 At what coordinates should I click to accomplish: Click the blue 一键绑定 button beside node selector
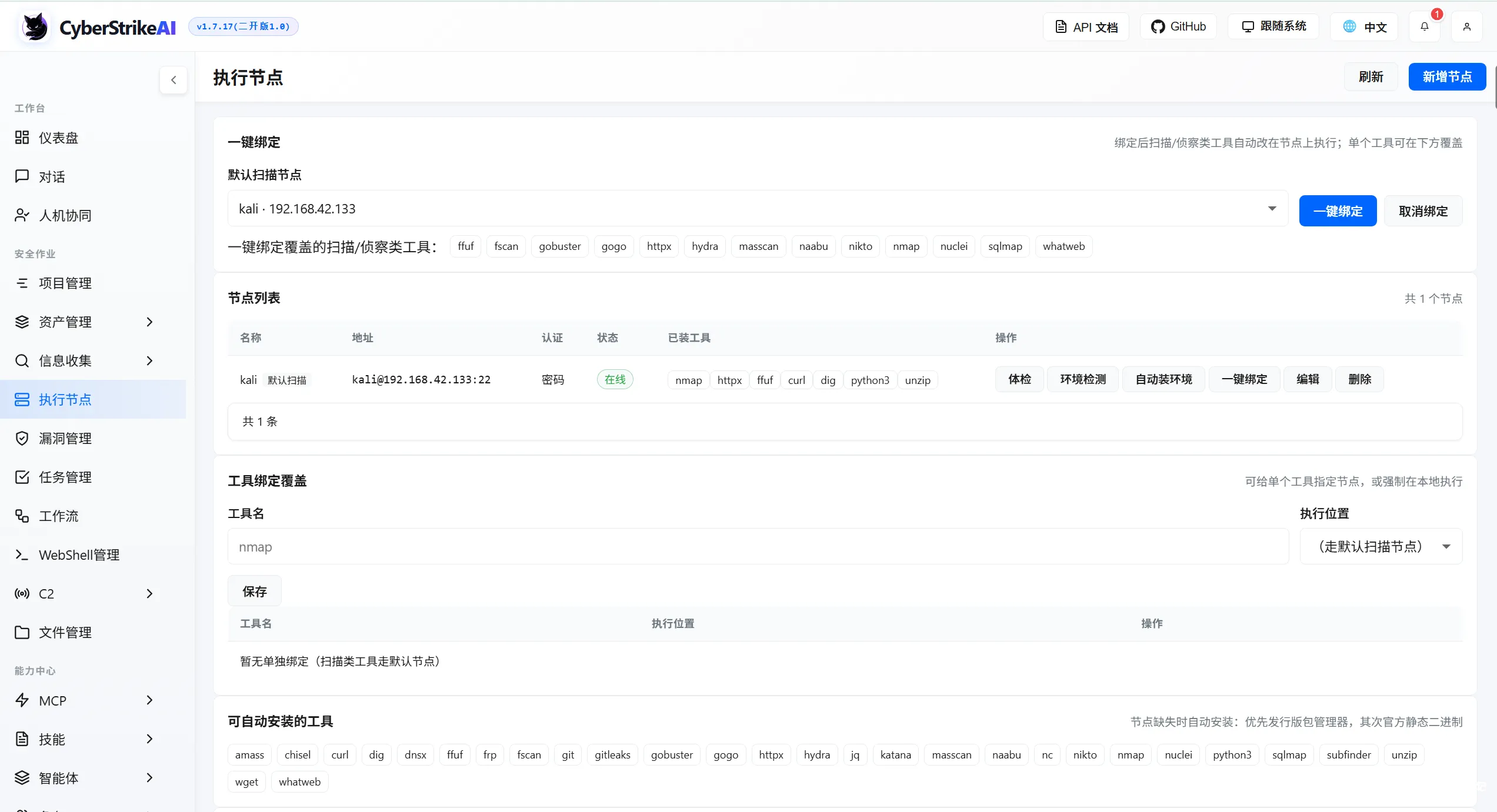click(1338, 211)
